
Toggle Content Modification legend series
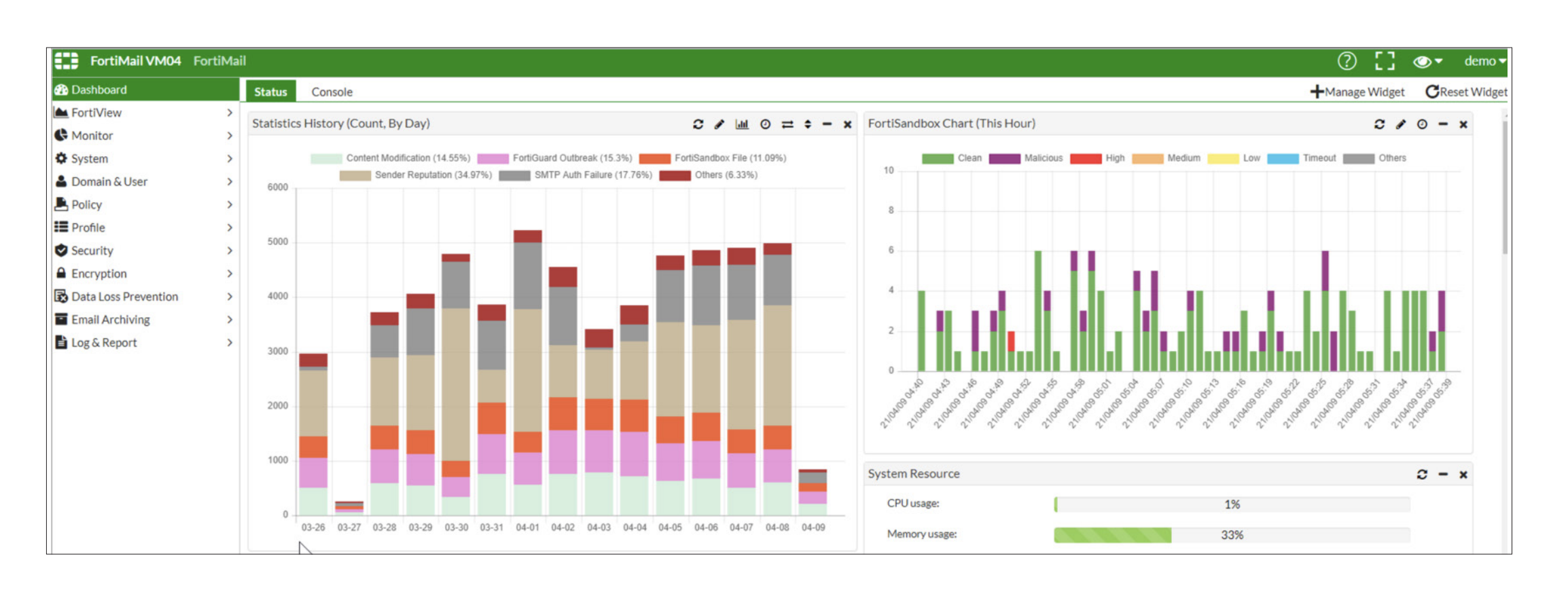391,158
